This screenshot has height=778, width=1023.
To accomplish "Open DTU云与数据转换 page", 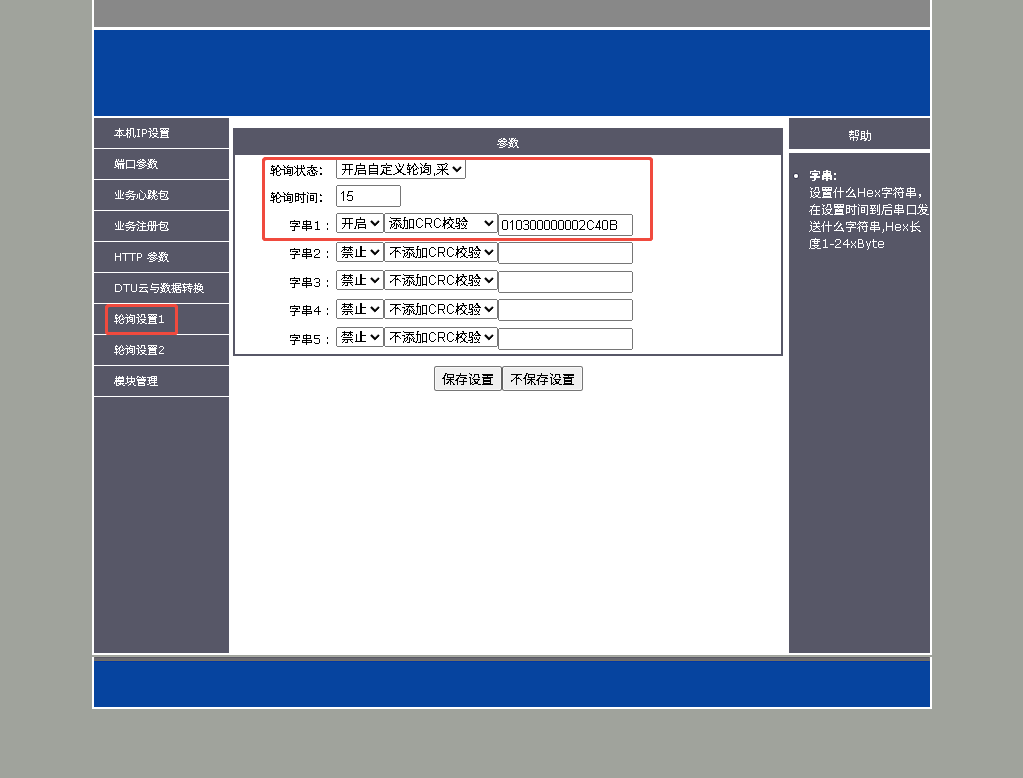I will click(x=158, y=288).
